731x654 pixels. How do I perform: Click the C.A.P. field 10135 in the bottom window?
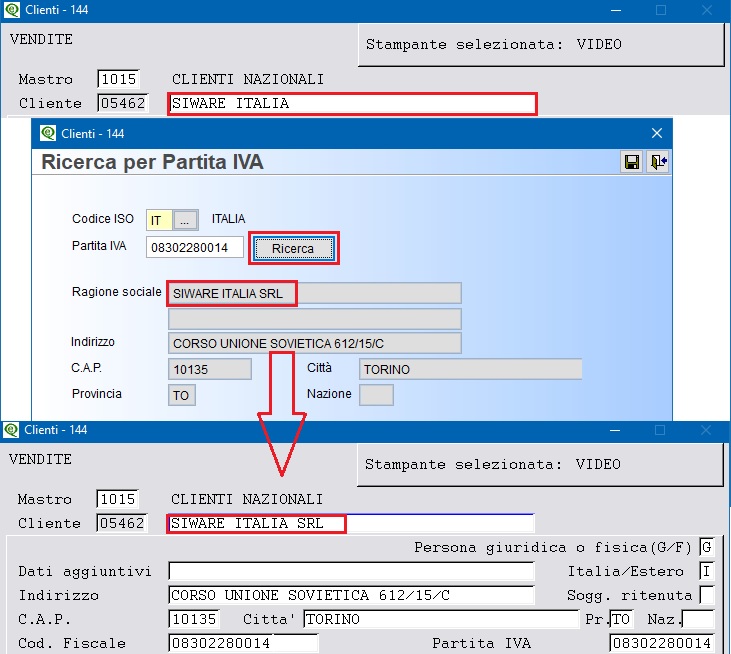click(194, 619)
